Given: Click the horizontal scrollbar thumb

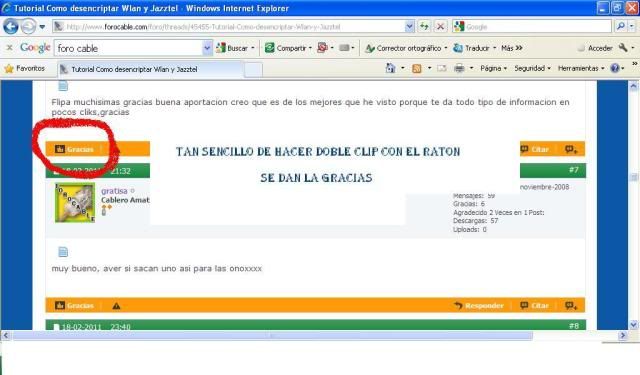Looking at the screenshot, I should pyautogui.click(x=272, y=335).
